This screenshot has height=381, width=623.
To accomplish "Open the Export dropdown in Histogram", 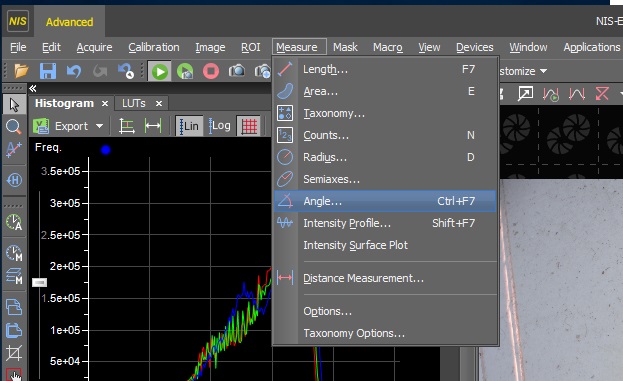I will 99,126.
